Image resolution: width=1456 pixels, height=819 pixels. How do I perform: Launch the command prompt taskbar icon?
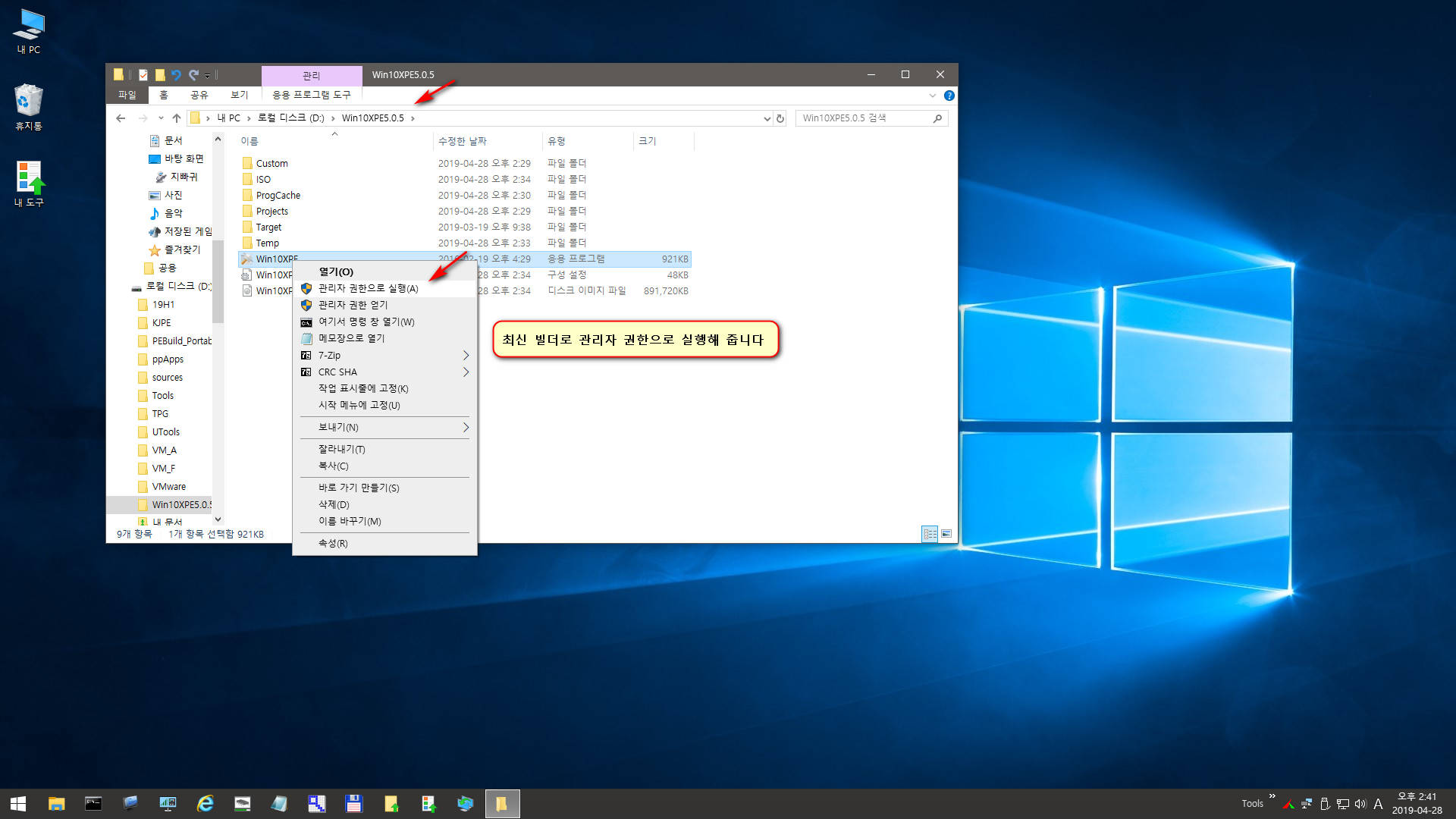click(x=93, y=804)
